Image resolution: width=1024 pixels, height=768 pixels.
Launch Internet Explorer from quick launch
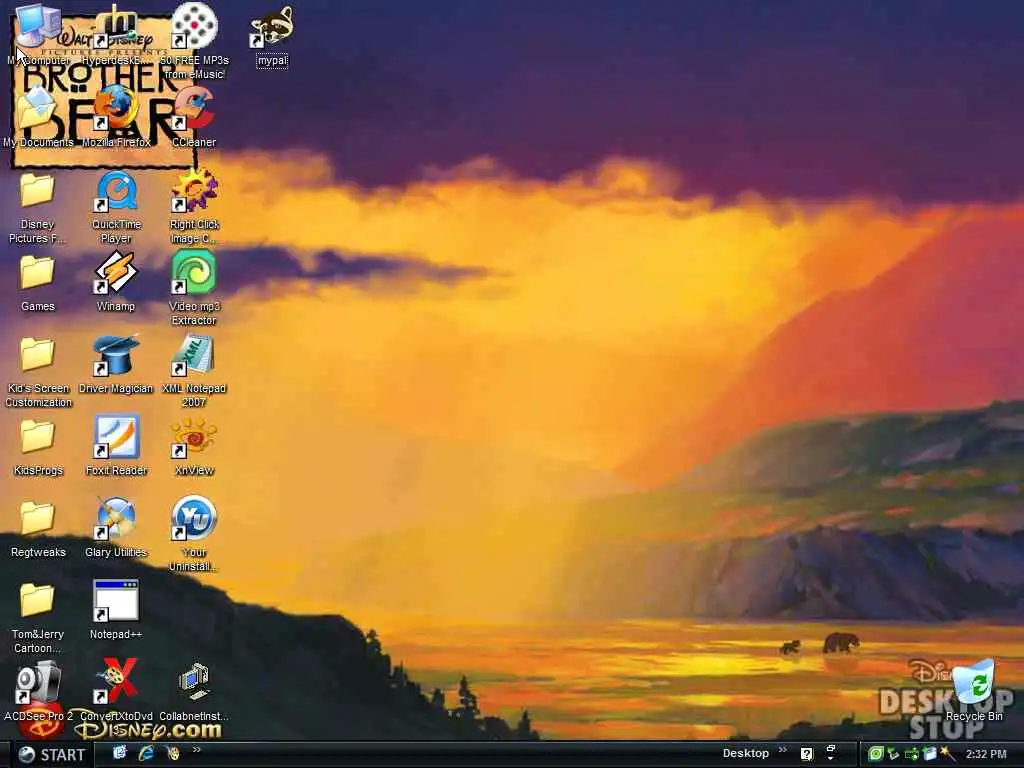click(x=146, y=753)
